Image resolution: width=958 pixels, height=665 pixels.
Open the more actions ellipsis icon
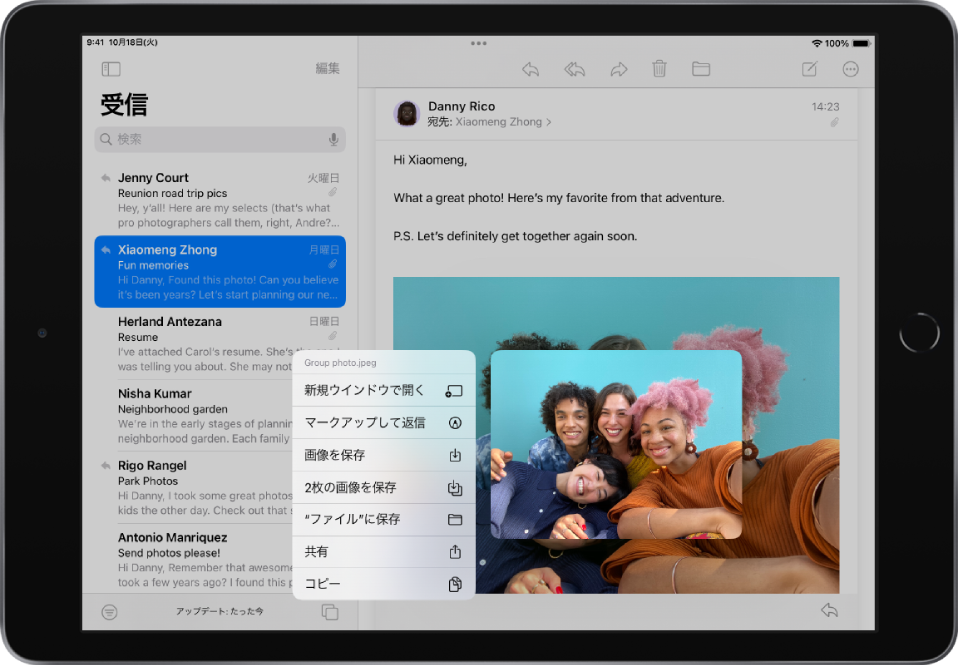850,69
